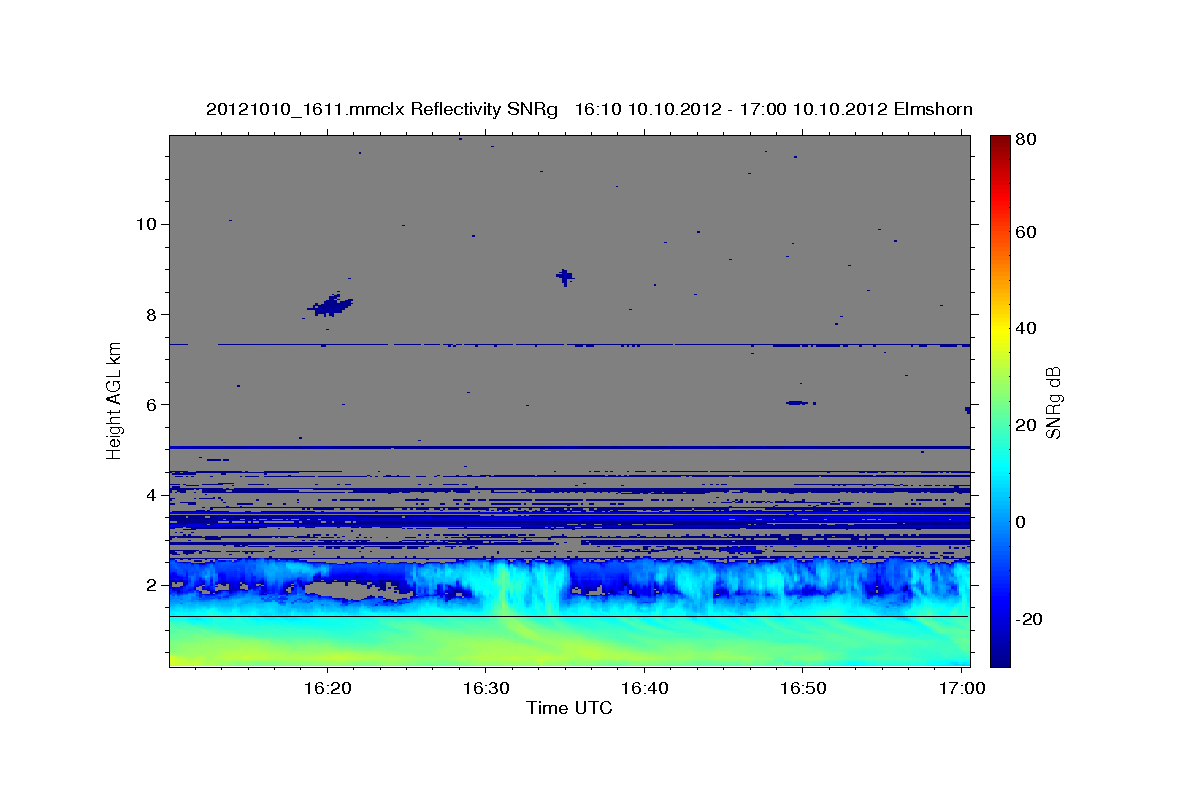Viewport: 1200px width, 800px height.
Task: Click the dark blue bottom of colorbar
Action: (999, 655)
